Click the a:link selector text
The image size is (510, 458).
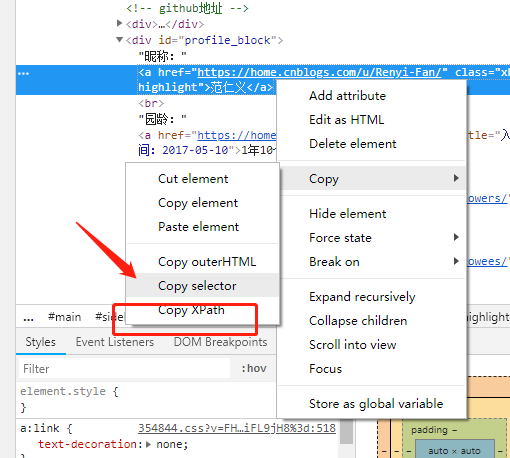tap(40, 428)
